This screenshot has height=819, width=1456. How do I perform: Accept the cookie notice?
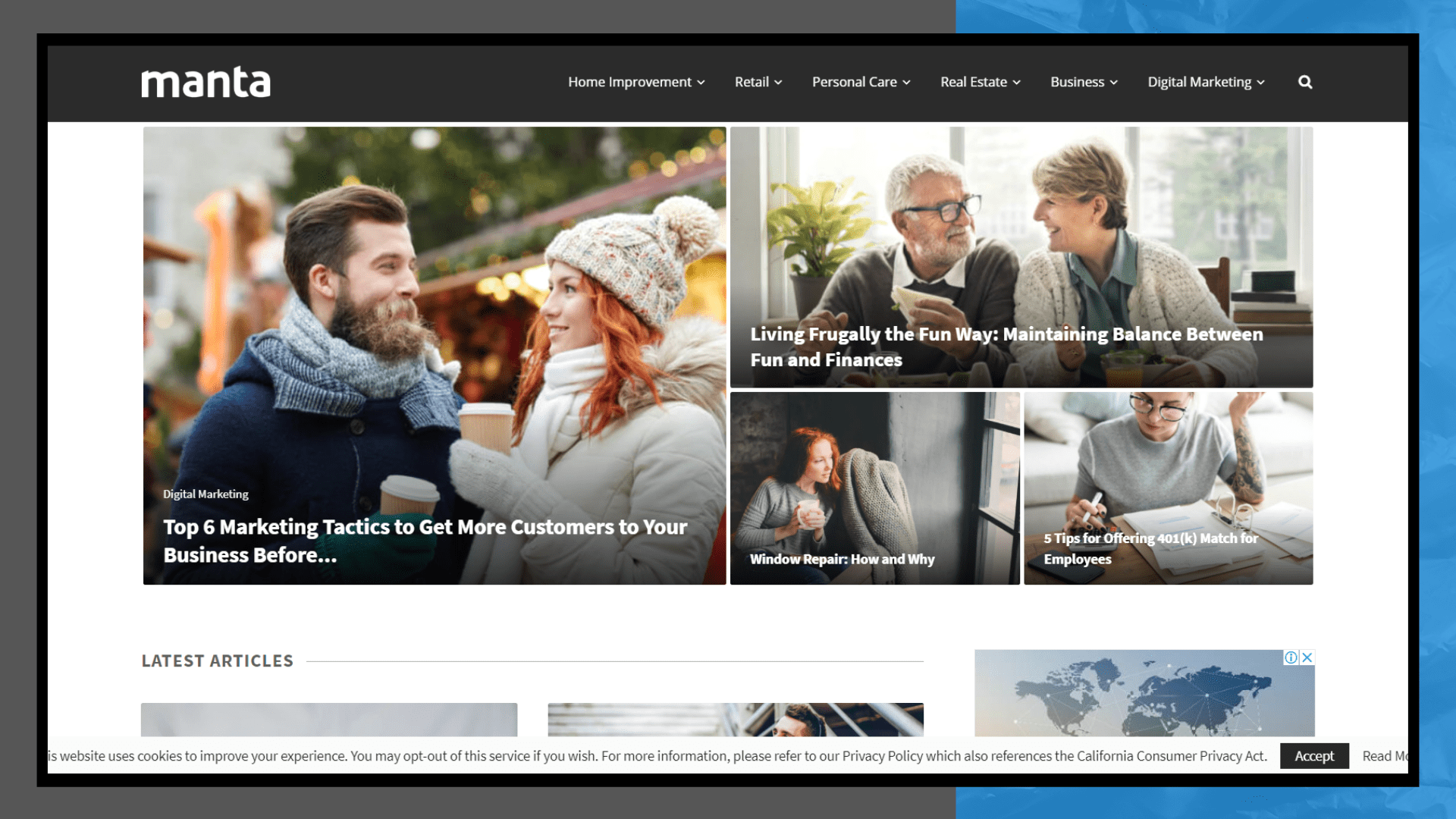pyautogui.click(x=1314, y=756)
